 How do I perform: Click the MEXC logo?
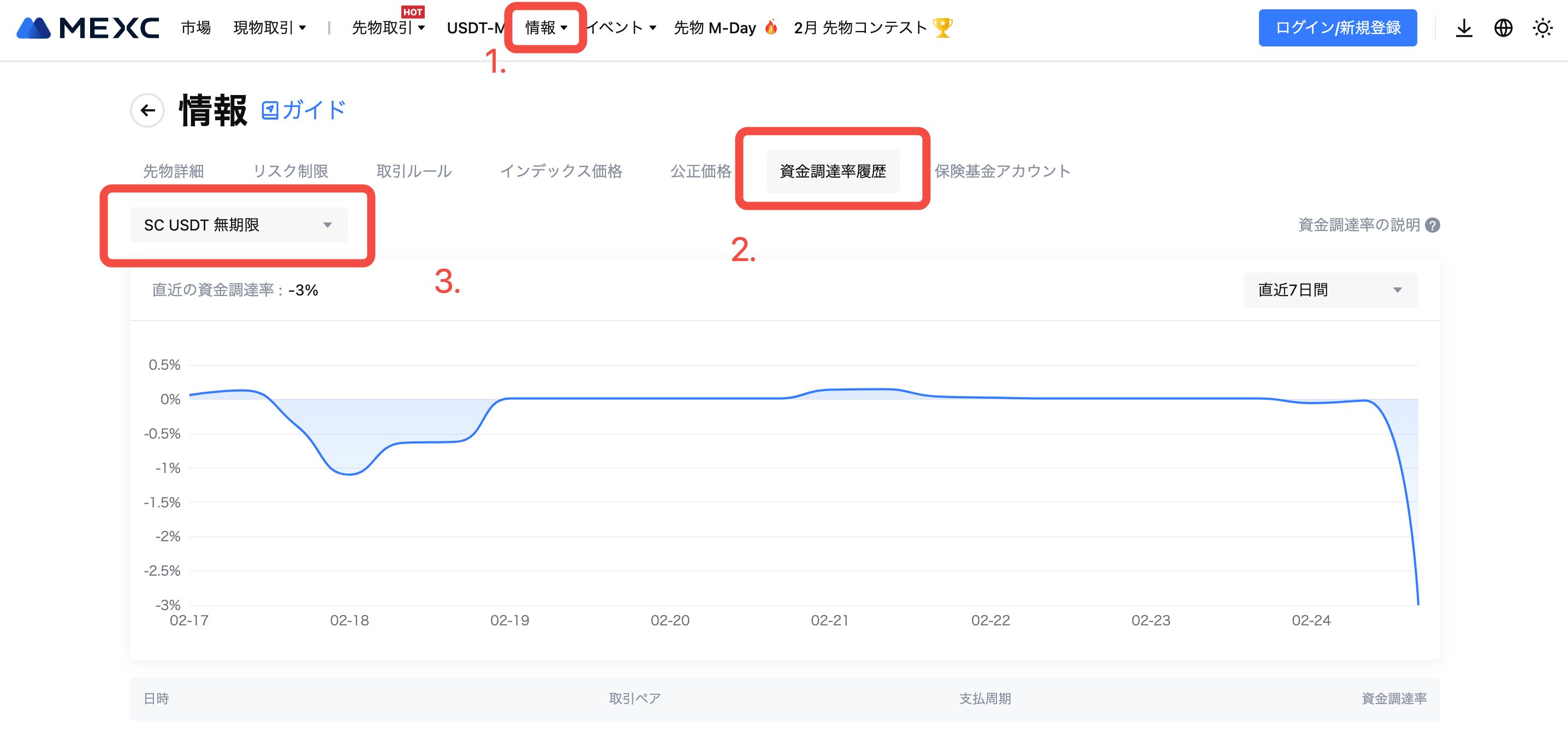[x=88, y=28]
